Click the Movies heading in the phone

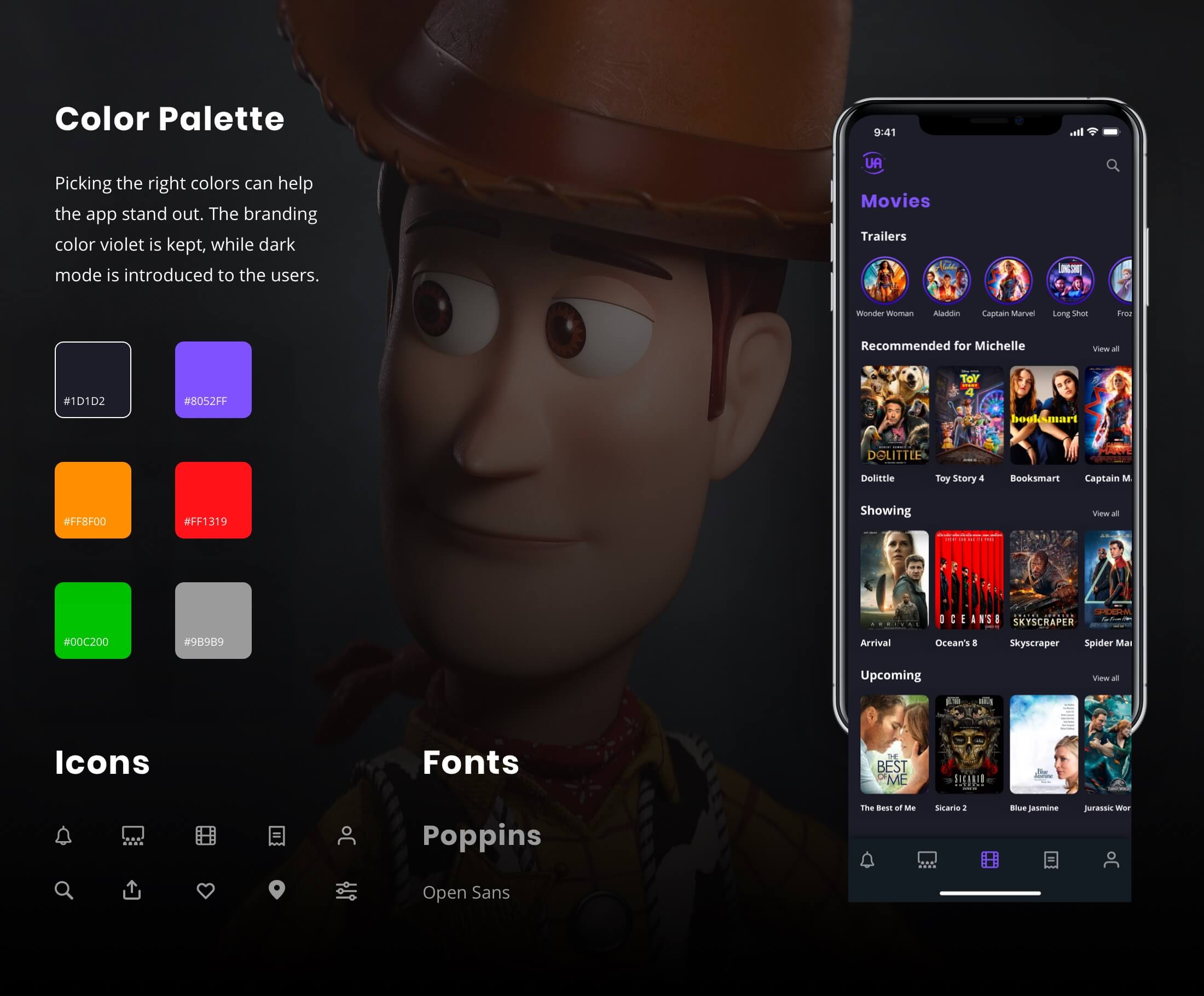(x=895, y=201)
